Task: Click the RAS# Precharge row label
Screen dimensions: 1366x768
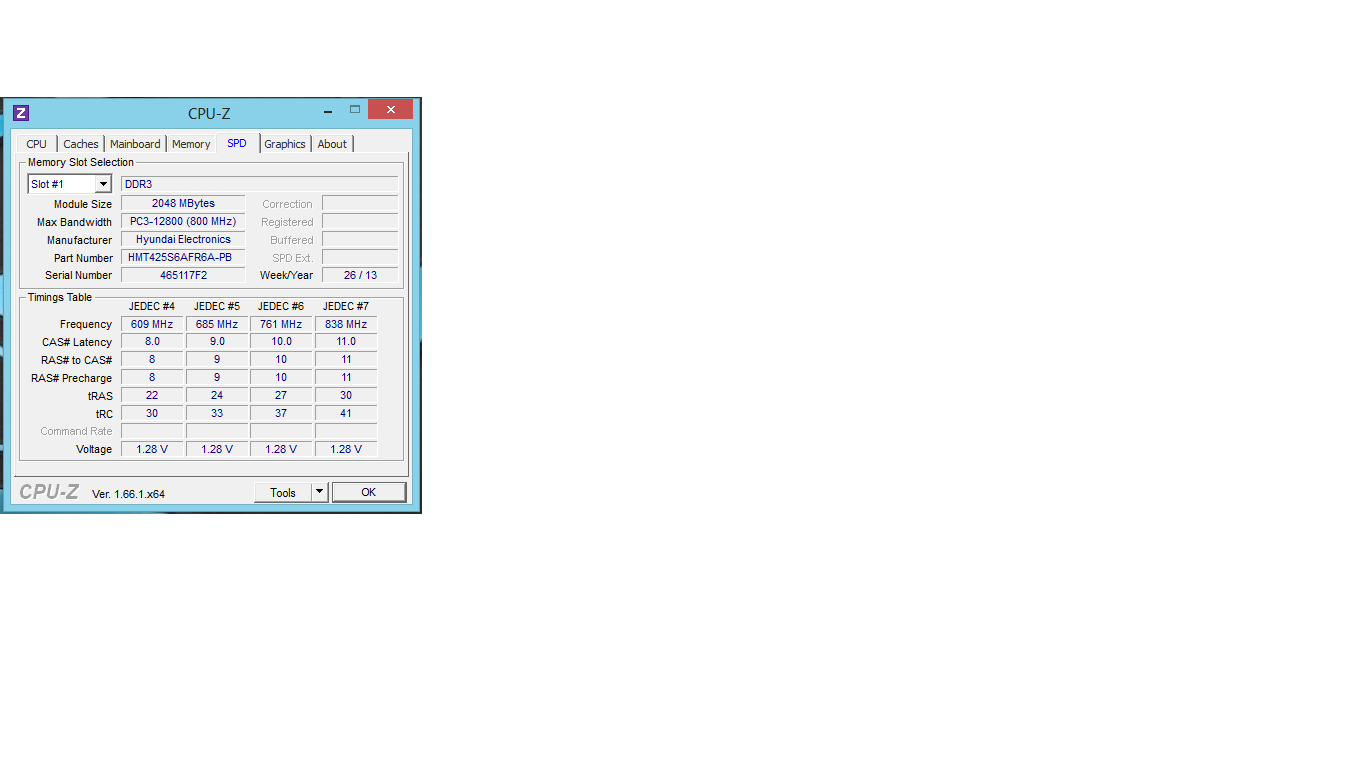Action: (72, 378)
